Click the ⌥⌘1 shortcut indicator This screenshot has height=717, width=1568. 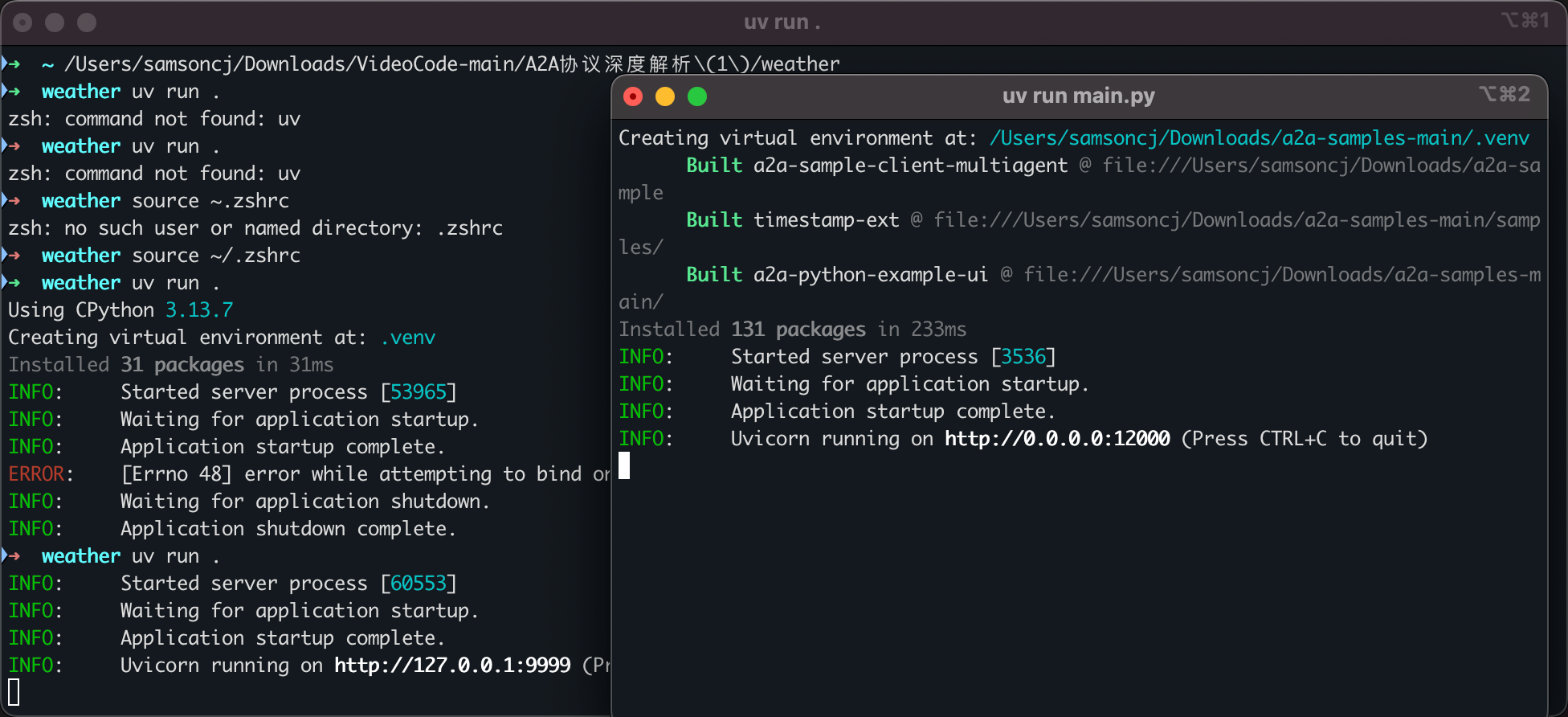tap(1525, 20)
